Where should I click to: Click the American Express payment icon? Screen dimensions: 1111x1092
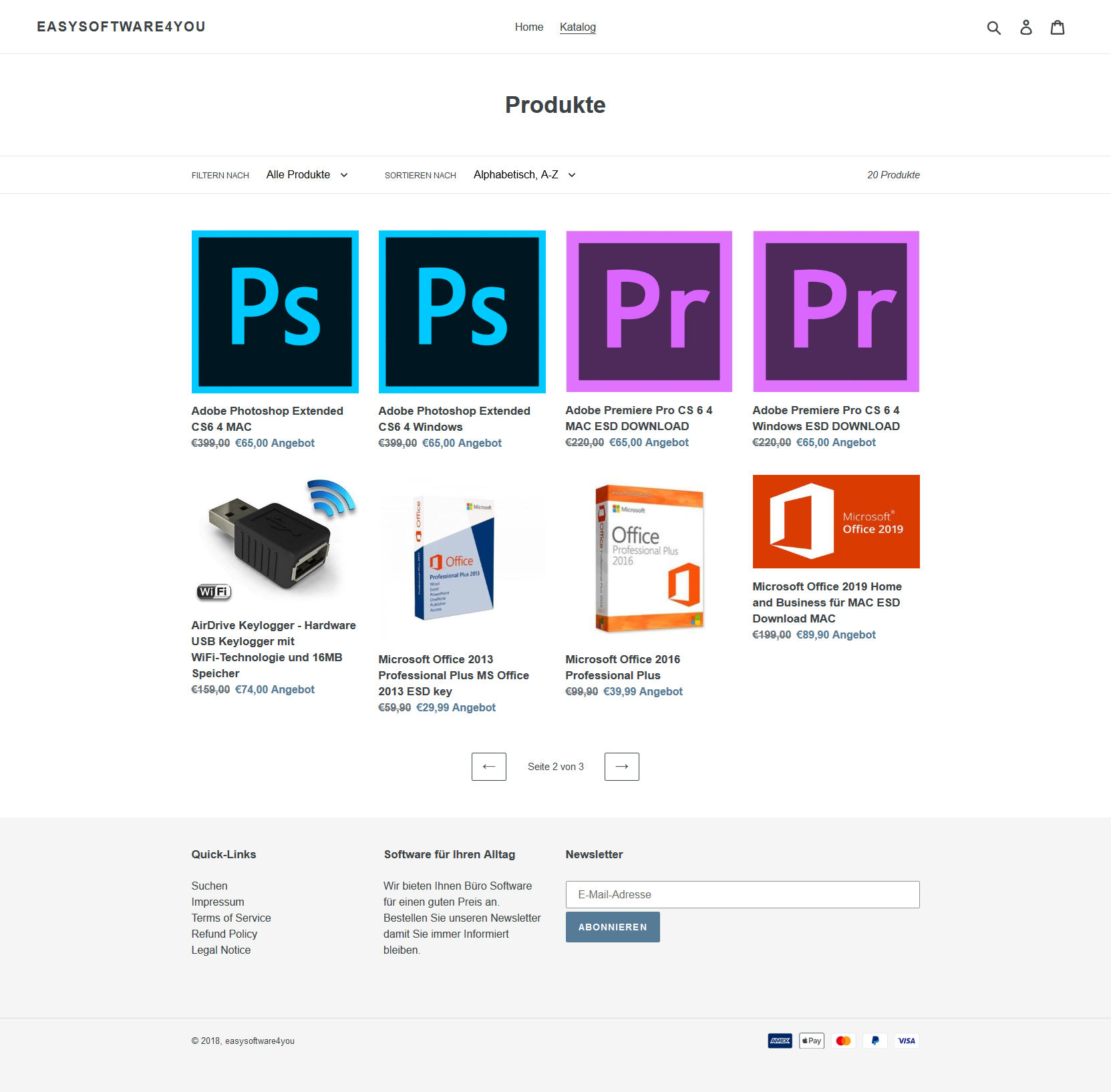tap(780, 1041)
